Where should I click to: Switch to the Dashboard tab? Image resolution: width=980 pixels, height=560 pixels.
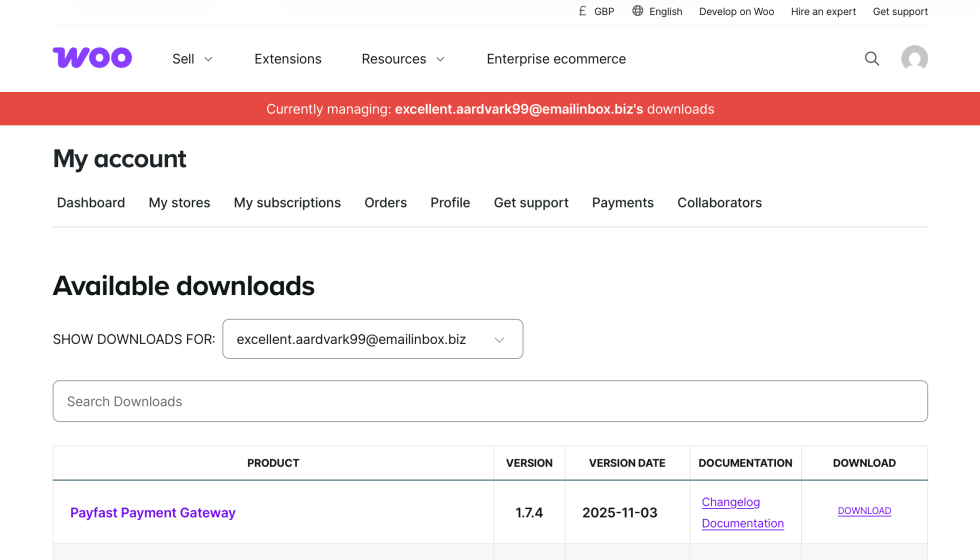(x=91, y=203)
